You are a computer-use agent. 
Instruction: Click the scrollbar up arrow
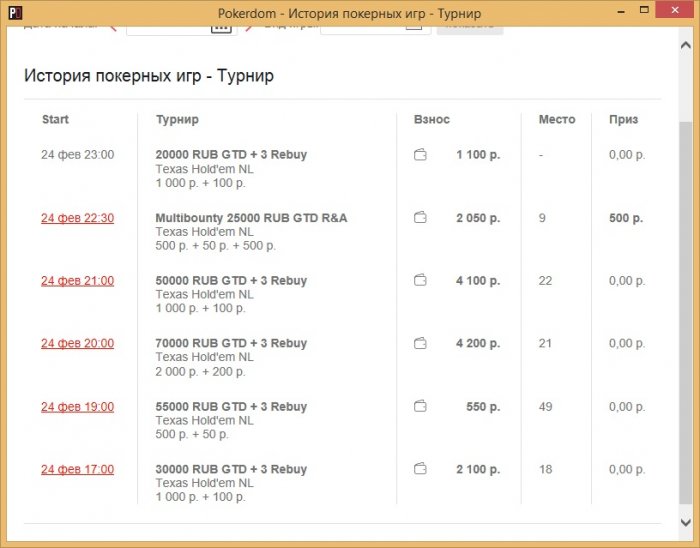tap(686, 45)
